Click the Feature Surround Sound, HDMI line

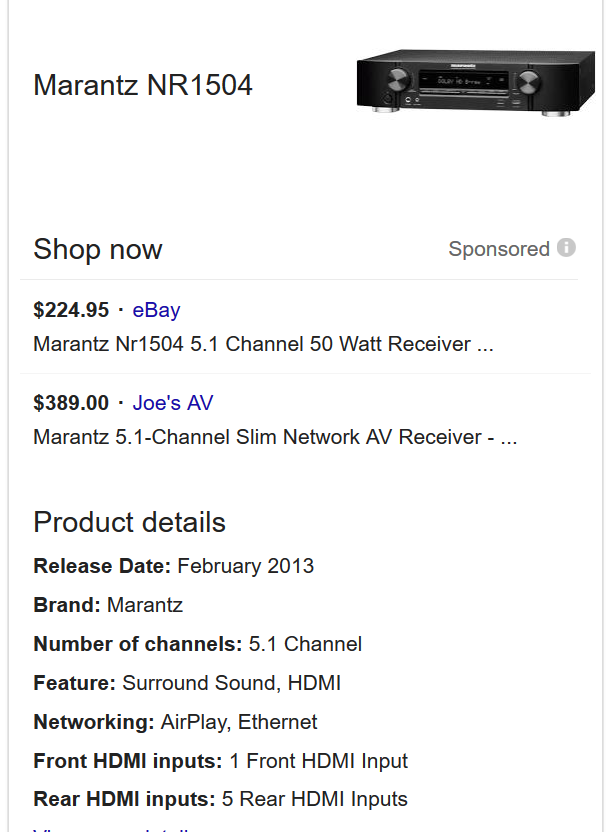pos(187,683)
